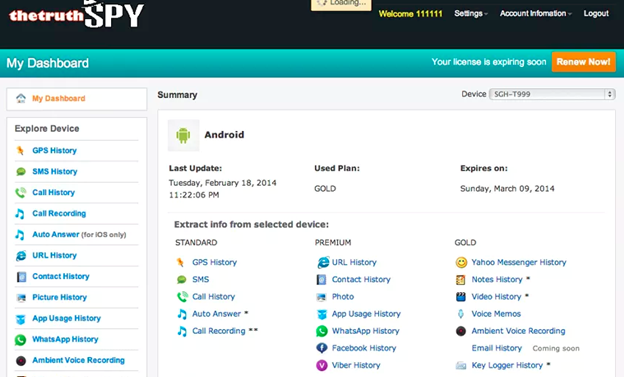Image resolution: width=624 pixels, height=377 pixels.
Task: Click the GPS pin icon under STANDARD
Action: [180, 262]
